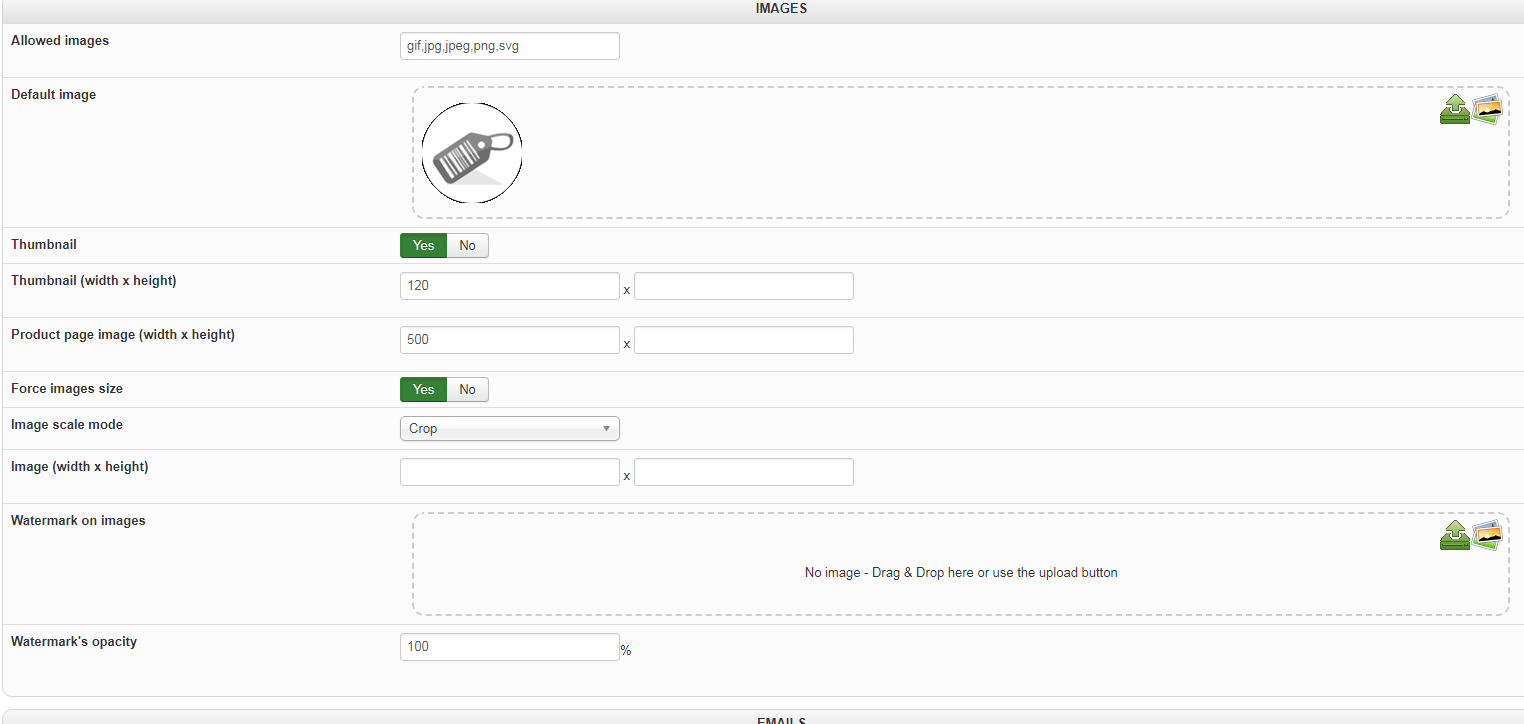Disable Force images size with No

tap(467, 390)
